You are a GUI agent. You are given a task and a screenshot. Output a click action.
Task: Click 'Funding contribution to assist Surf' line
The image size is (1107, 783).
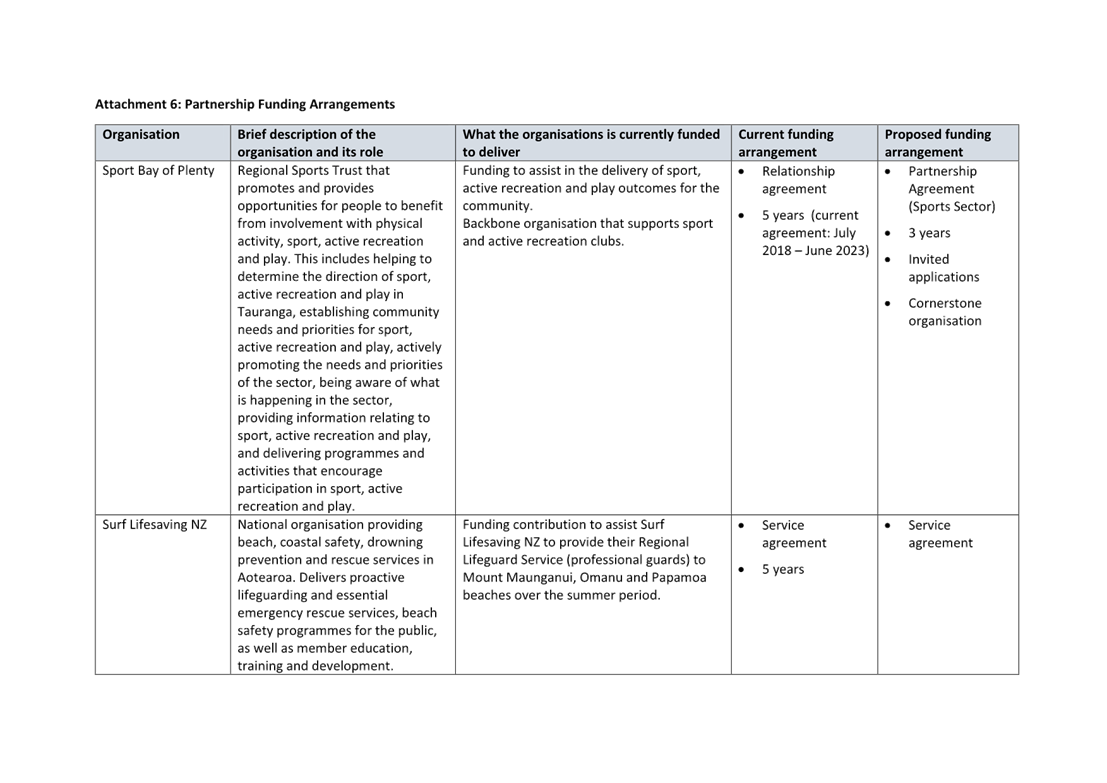(563, 525)
